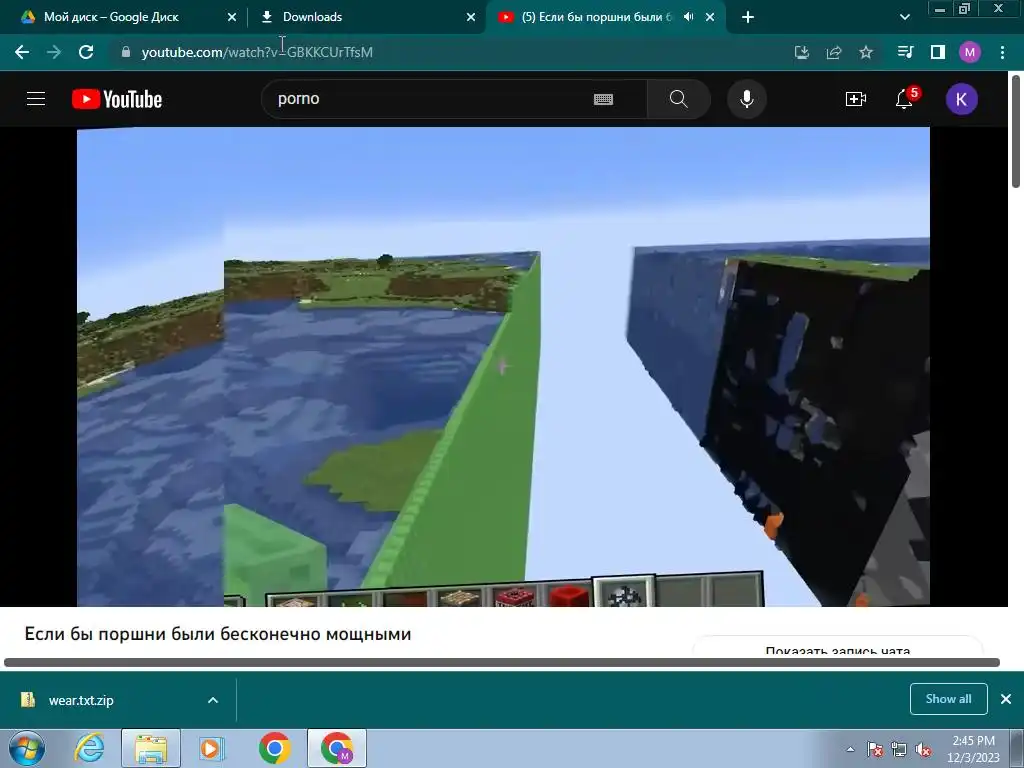
Task: Expand the tab search dropdown arrow
Action: click(x=904, y=18)
